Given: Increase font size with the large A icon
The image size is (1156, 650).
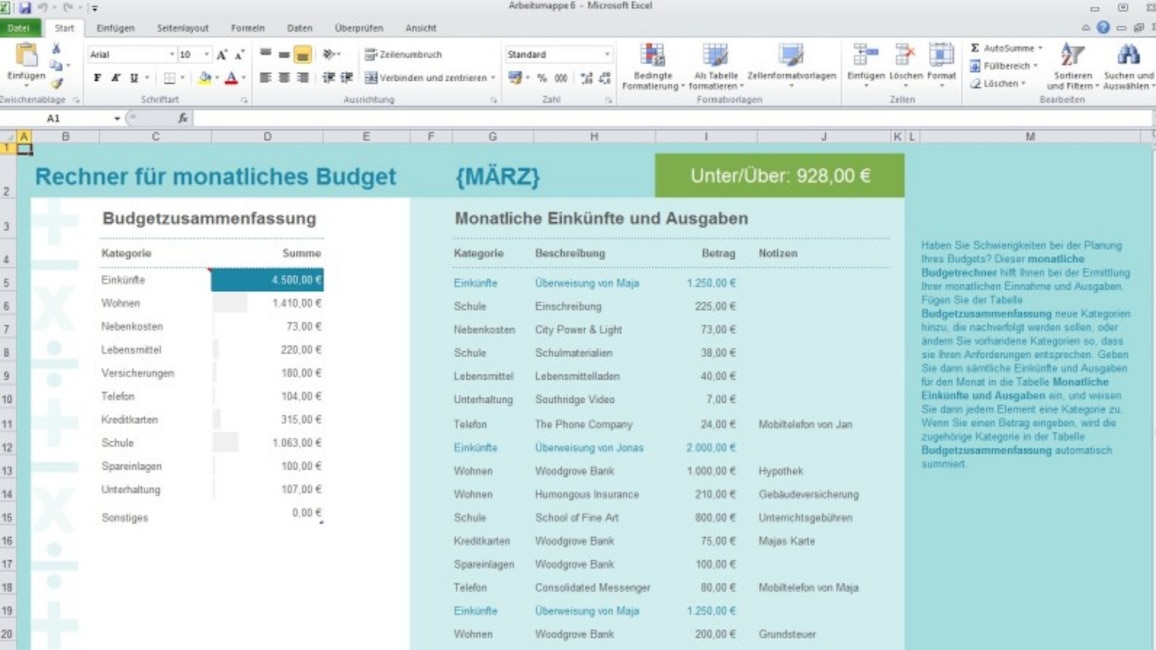Looking at the screenshot, I should pyautogui.click(x=221, y=55).
